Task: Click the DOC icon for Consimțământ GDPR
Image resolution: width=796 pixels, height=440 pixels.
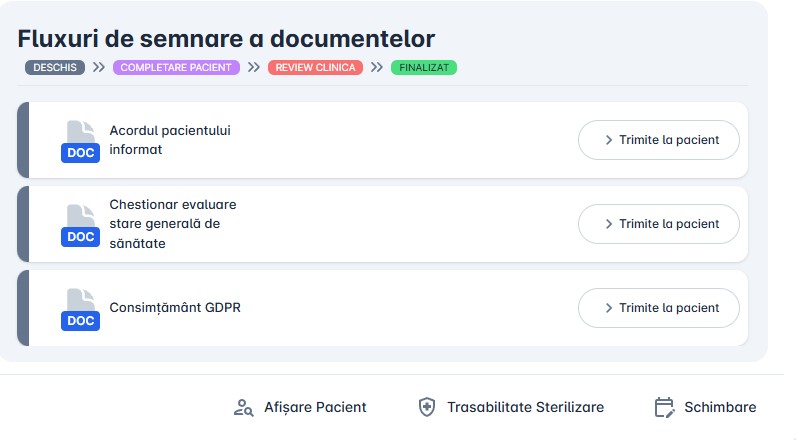Action: click(80, 309)
